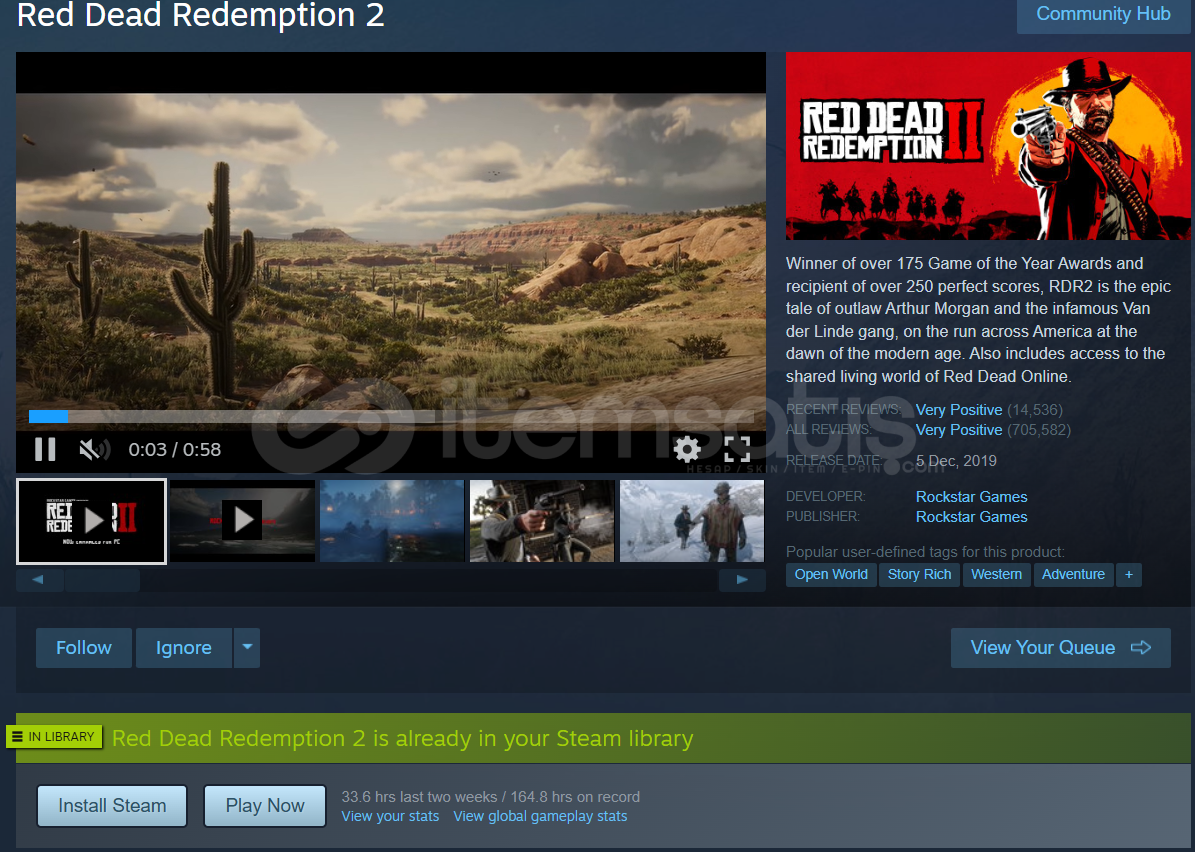Pause the trailer video

[45, 450]
